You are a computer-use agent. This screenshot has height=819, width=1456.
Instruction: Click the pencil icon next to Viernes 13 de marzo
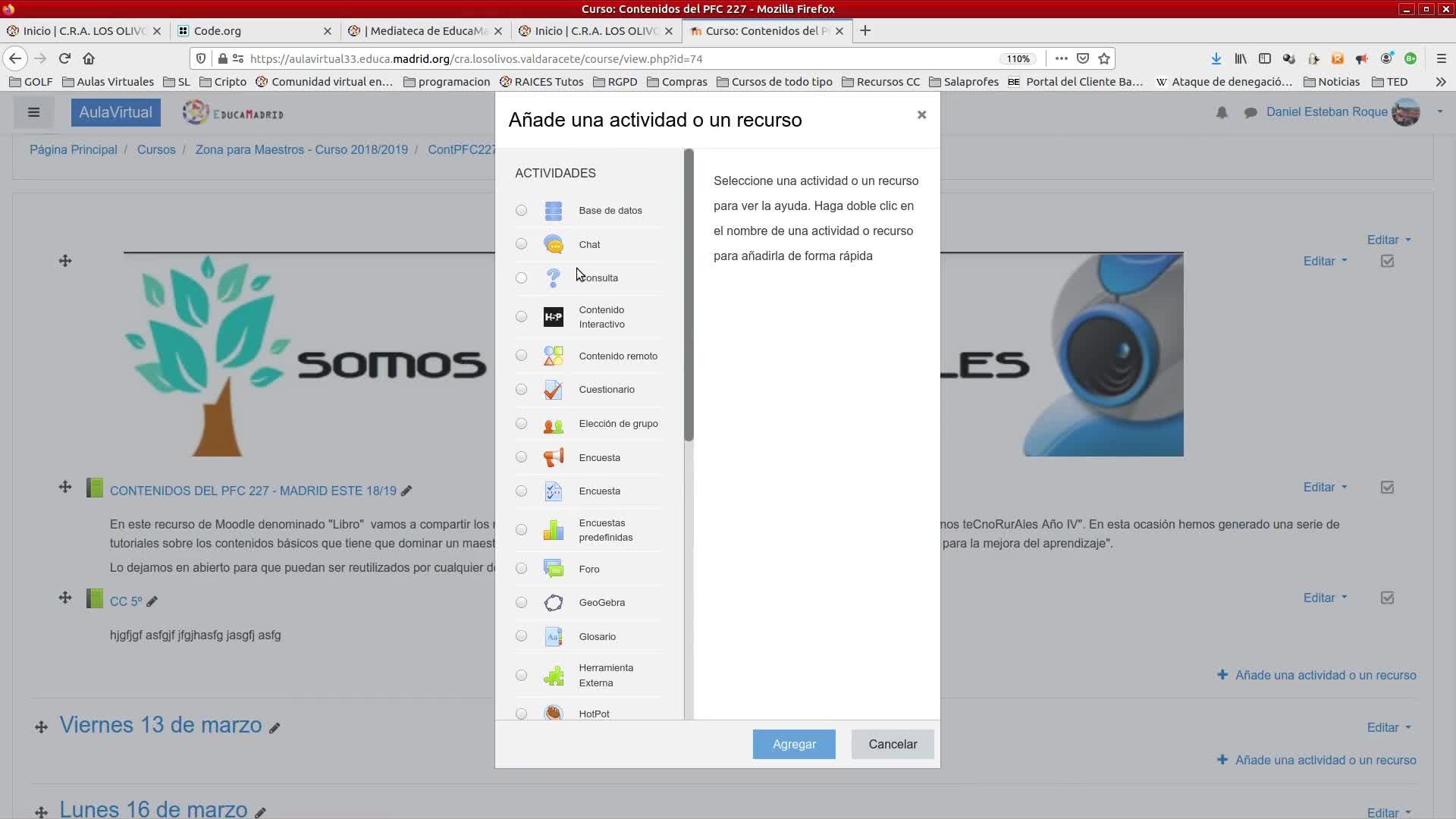(275, 728)
